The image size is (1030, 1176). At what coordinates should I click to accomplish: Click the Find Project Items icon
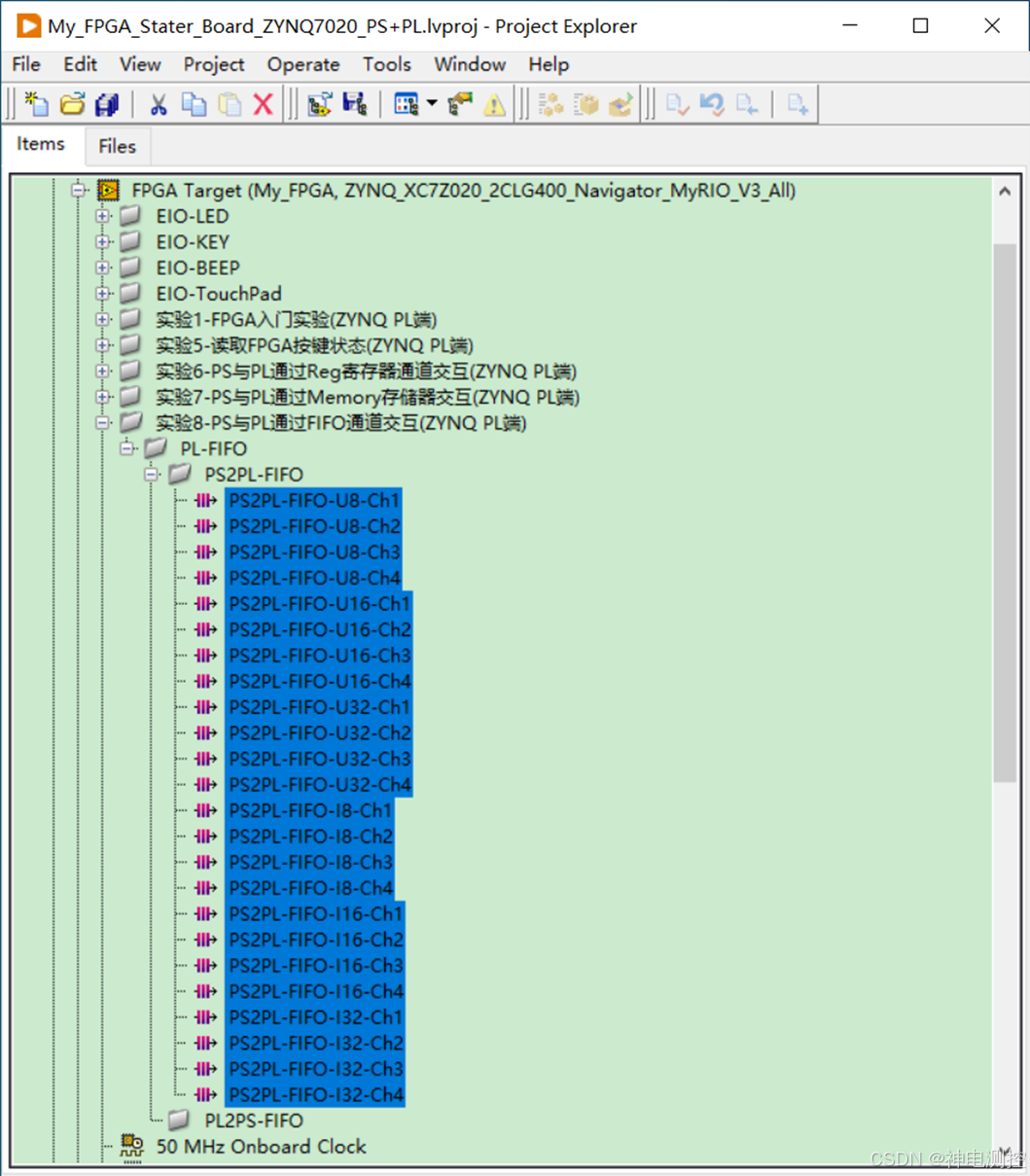[319, 104]
